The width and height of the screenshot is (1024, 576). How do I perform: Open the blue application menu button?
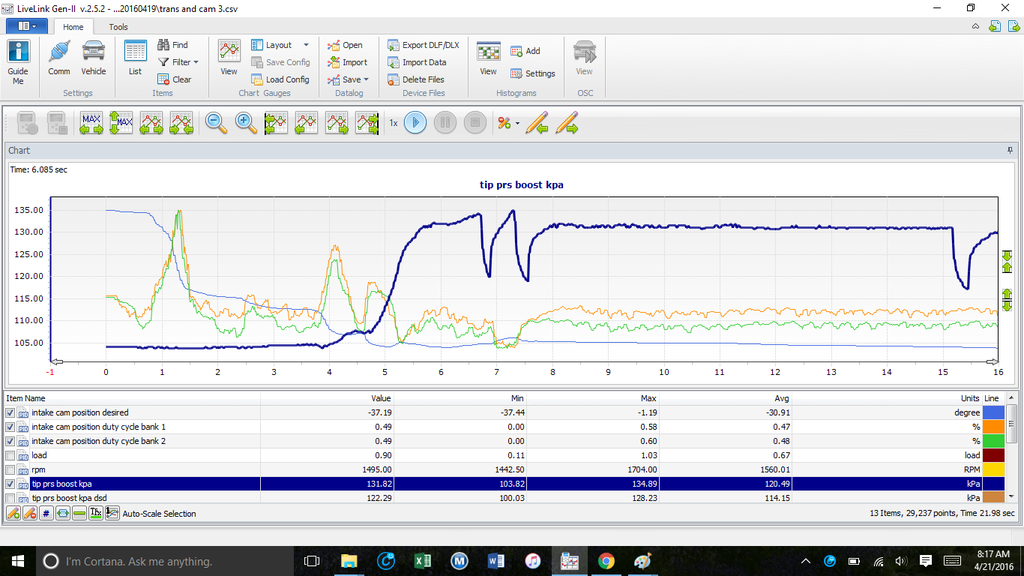(26, 26)
